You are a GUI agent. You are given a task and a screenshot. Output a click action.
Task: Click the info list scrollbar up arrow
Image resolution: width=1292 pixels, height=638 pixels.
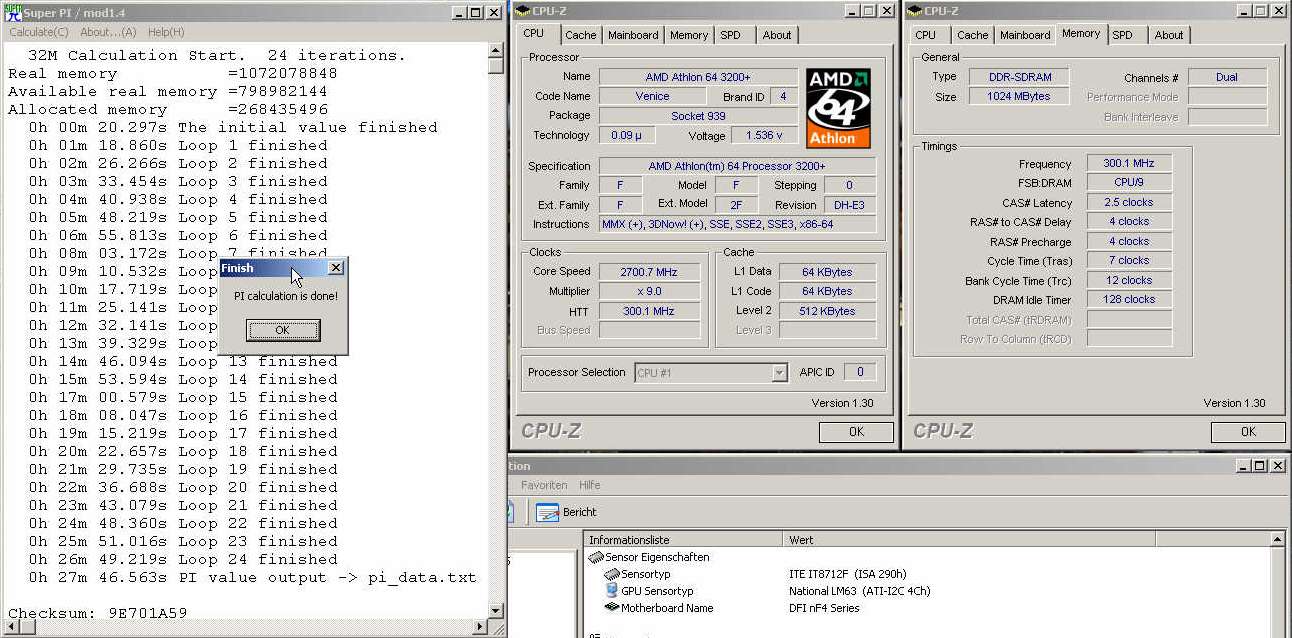click(1278, 540)
